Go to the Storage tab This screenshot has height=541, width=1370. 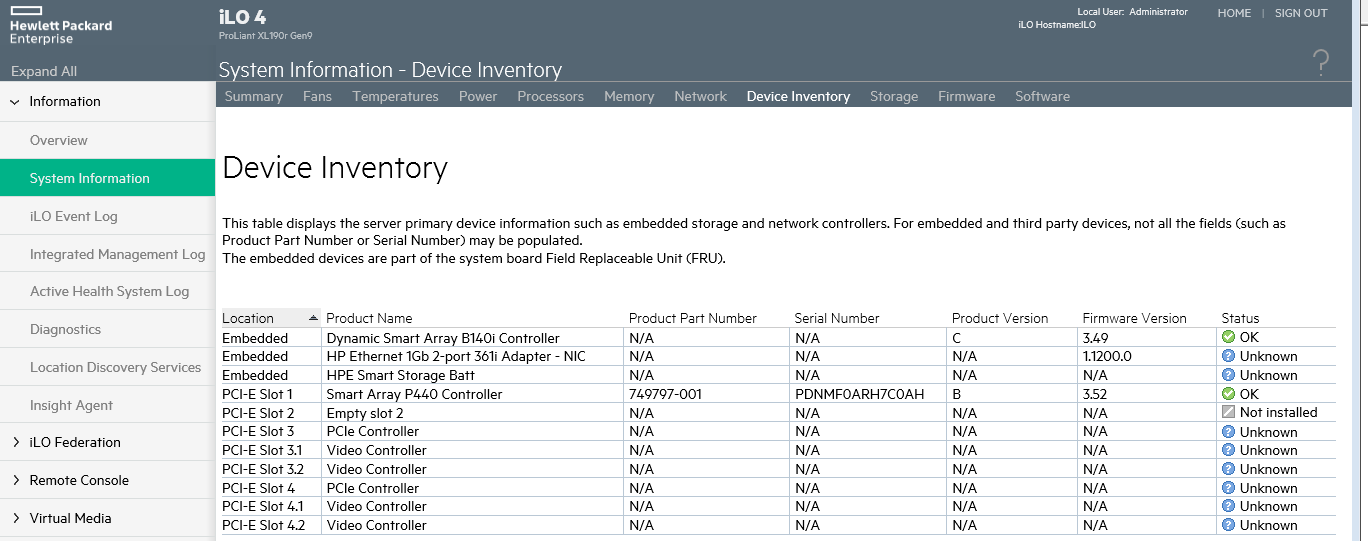893,96
